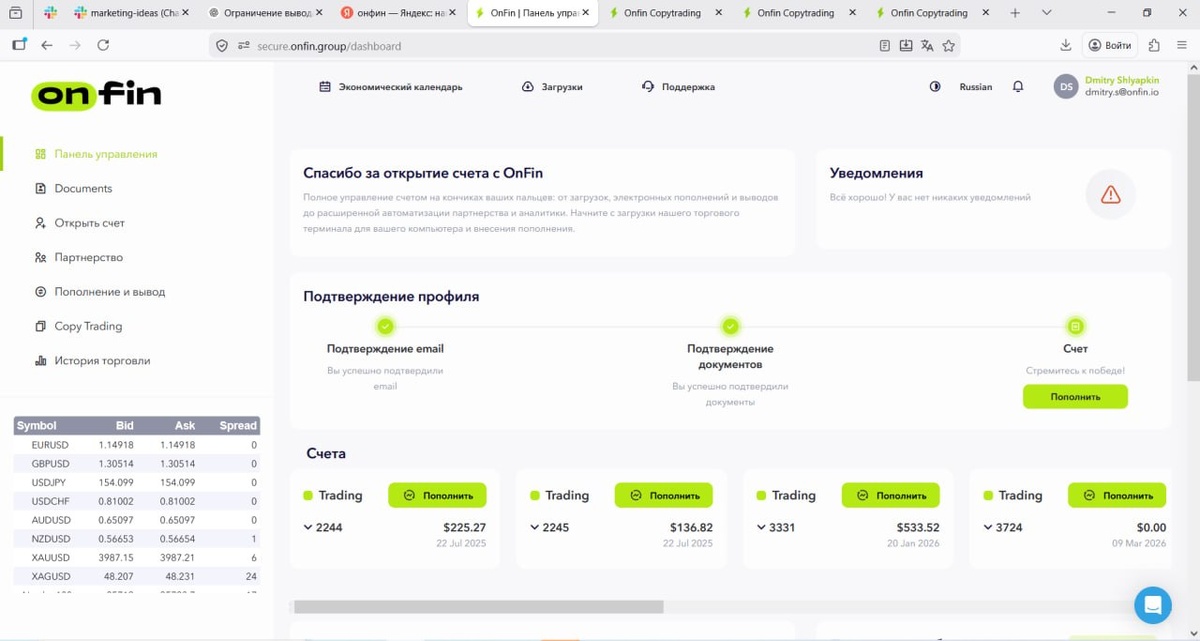Click the Copy Trading sidebar icon

(40, 326)
